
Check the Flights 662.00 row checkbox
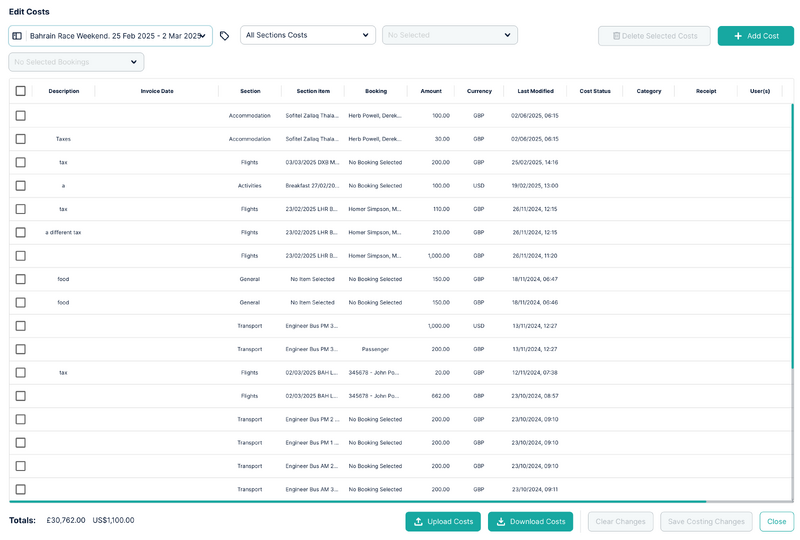[20, 396]
